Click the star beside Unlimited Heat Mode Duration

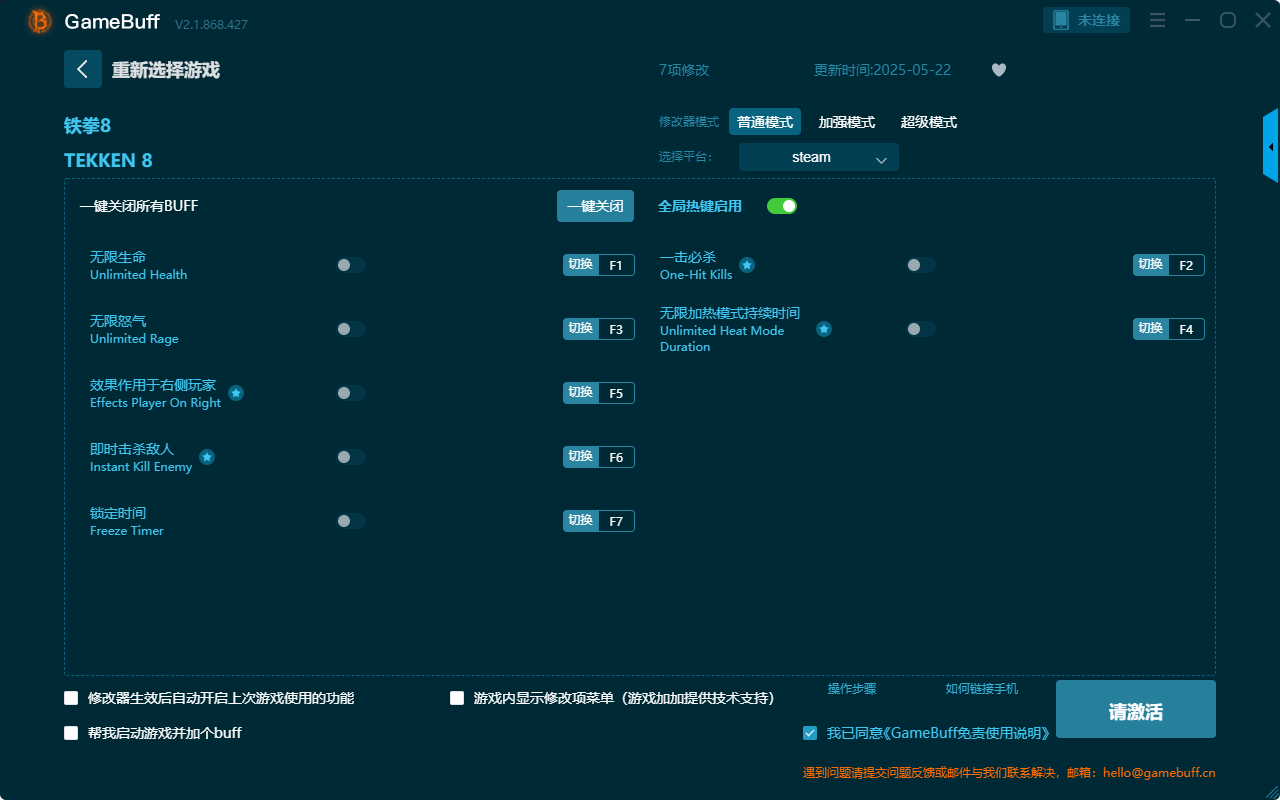[x=823, y=328]
